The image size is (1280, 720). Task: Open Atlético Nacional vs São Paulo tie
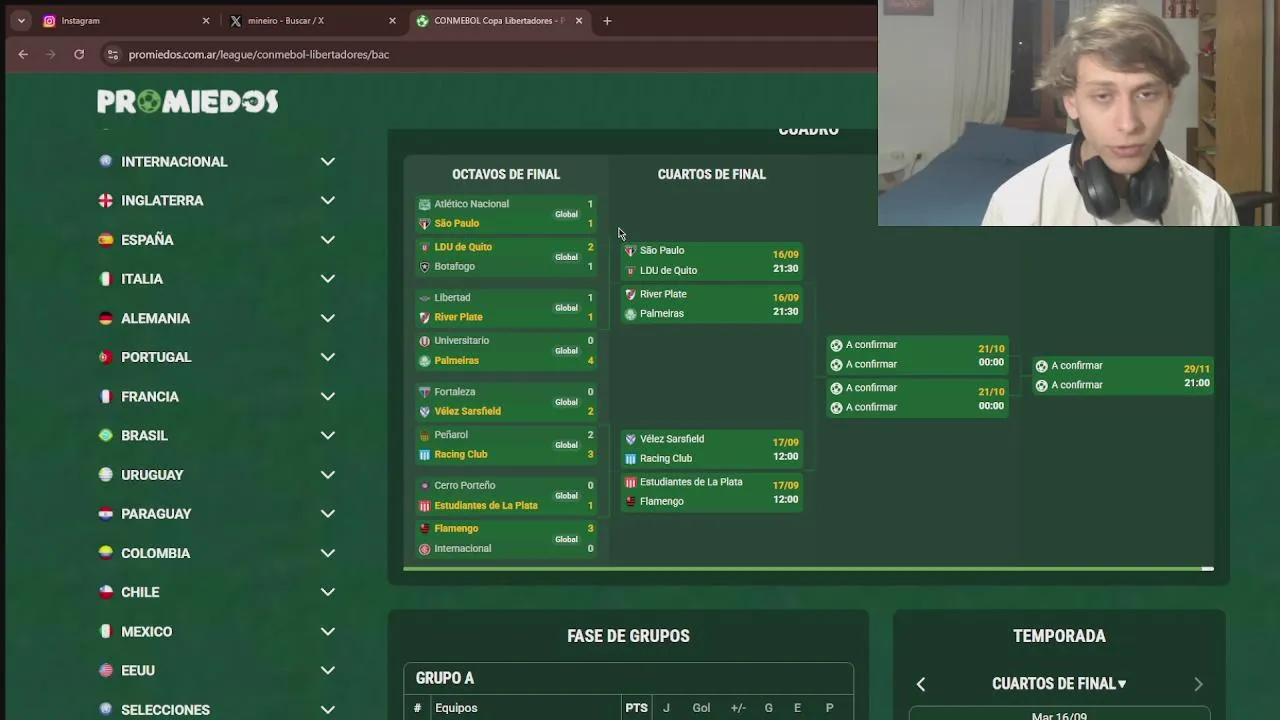pyautogui.click(x=506, y=213)
